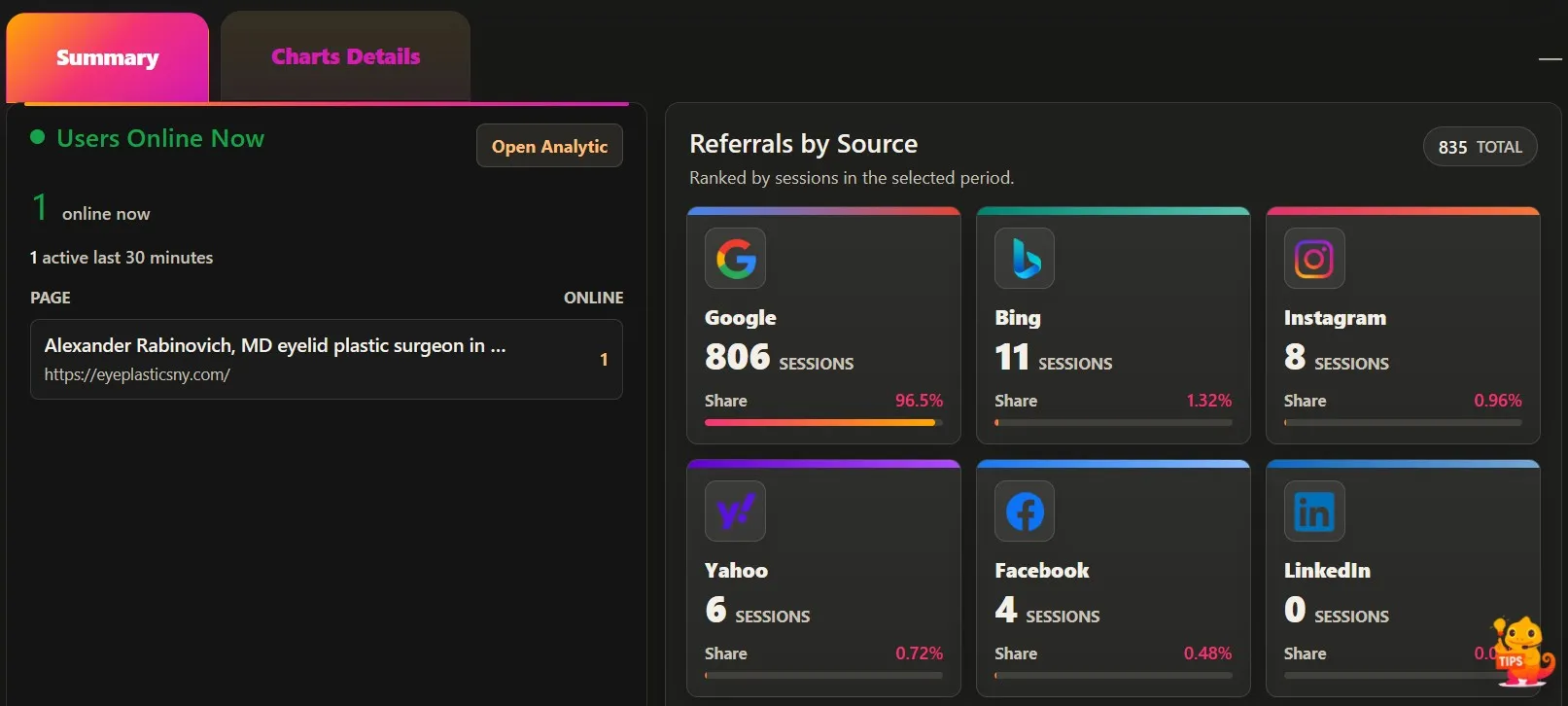Switch to the Summary tab
Image resolution: width=1568 pixels, height=706 pixels.
[108, 57]
